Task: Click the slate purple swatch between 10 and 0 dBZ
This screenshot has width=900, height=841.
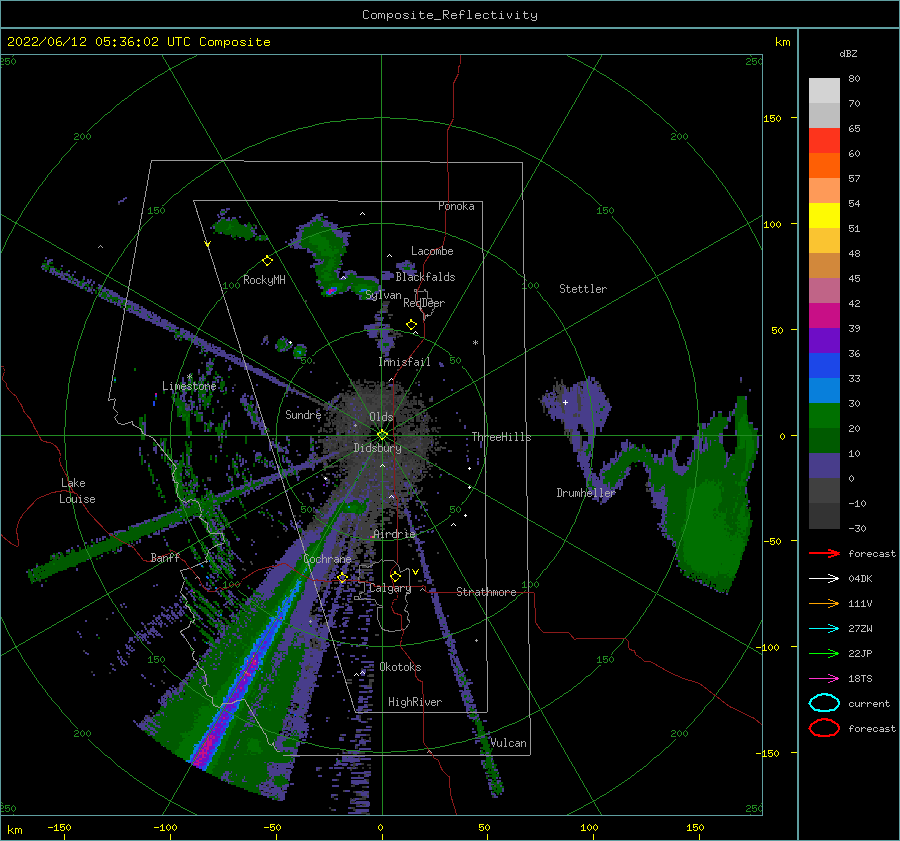Action: point(824,465)
